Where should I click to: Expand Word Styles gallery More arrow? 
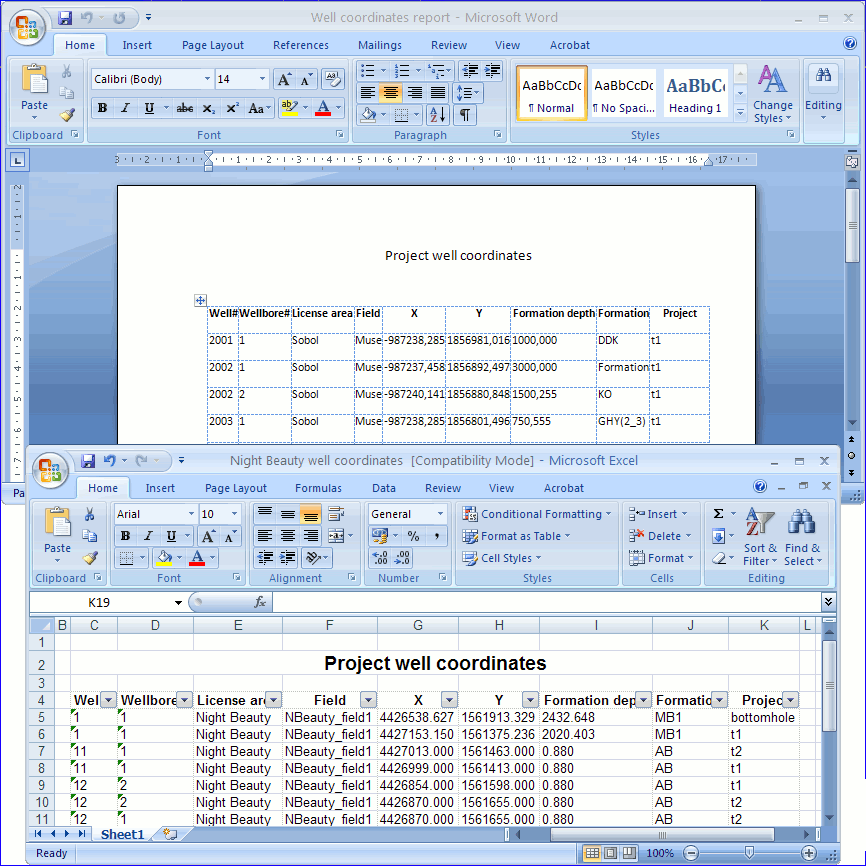tap(741, 114)
